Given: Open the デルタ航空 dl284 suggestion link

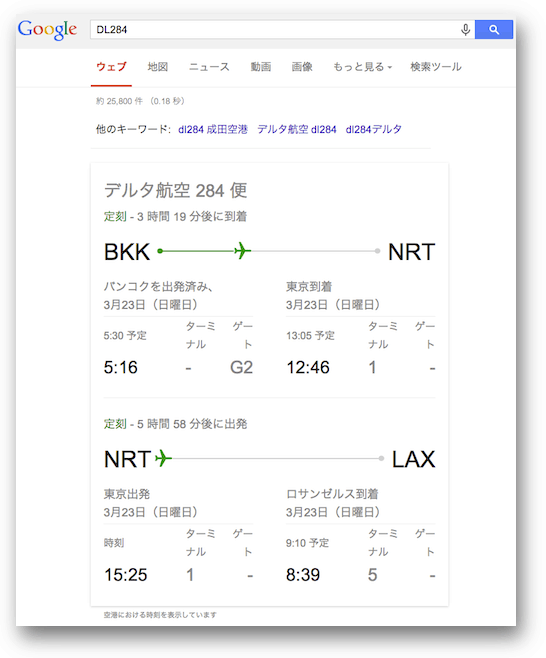Looking at the screenshot, I should [297, 129].
